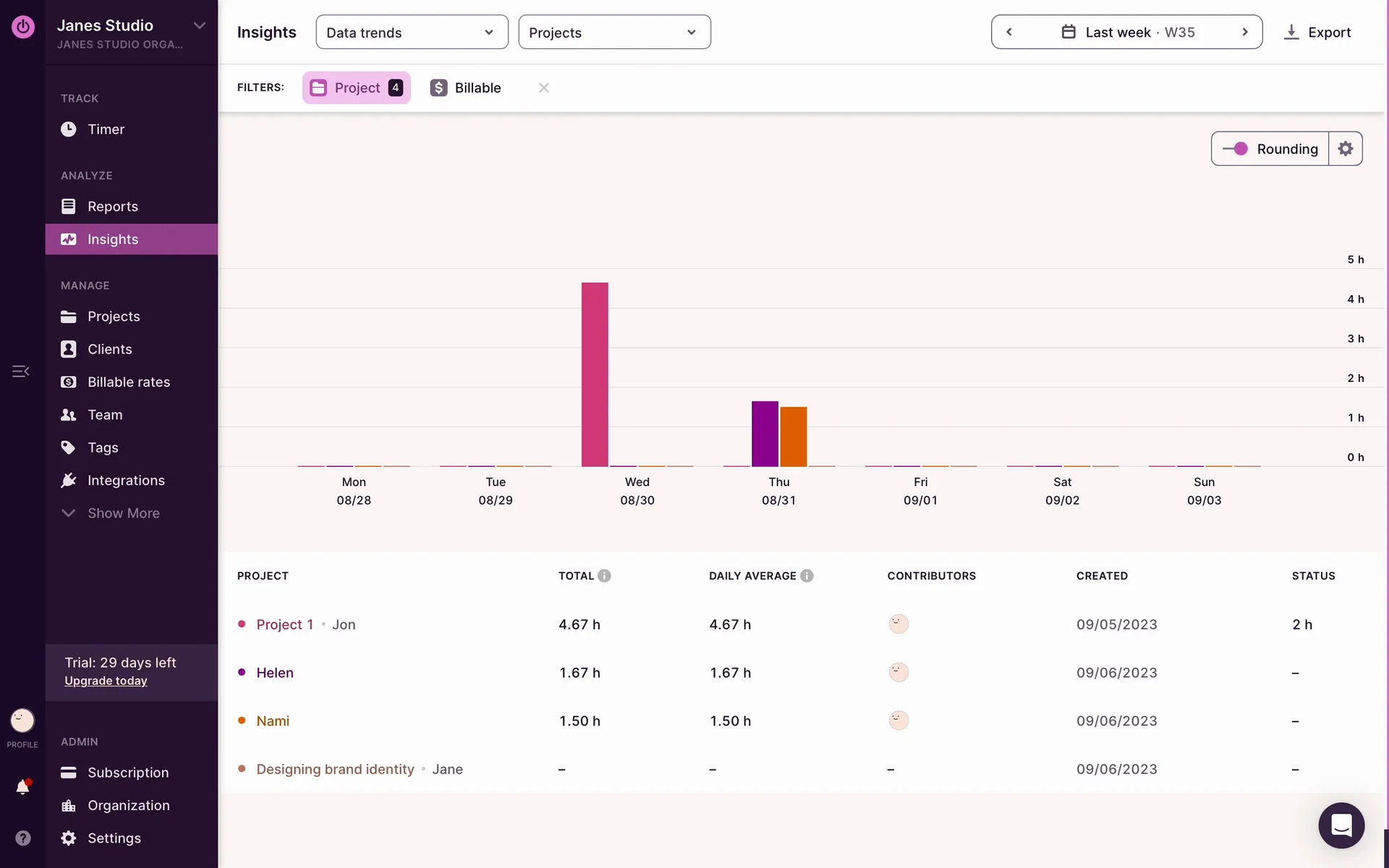Click the info icon next to Total
The width and height of the screenshot is (1389, 868).
pos(605,576)
